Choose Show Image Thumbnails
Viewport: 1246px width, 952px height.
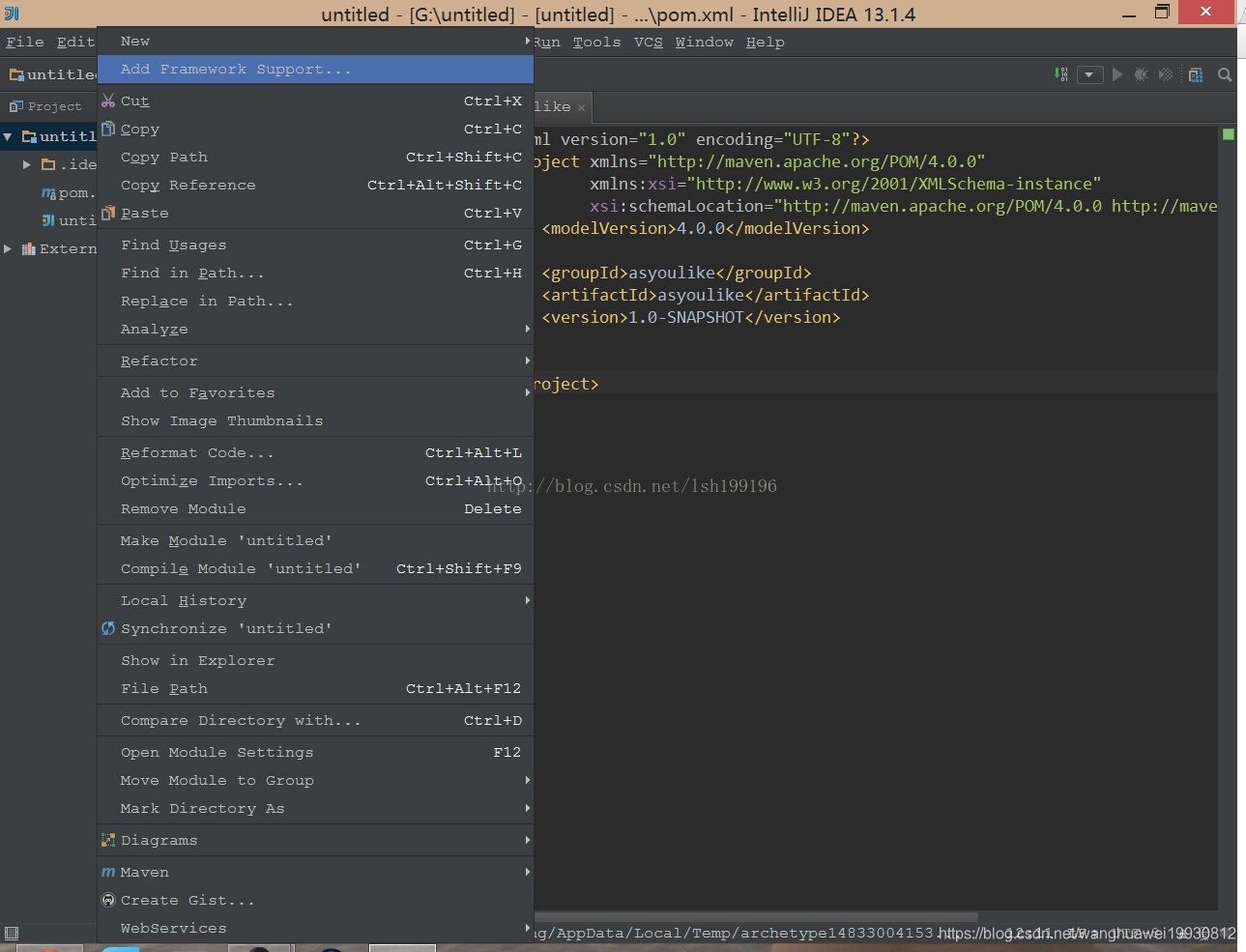(316, 420)
